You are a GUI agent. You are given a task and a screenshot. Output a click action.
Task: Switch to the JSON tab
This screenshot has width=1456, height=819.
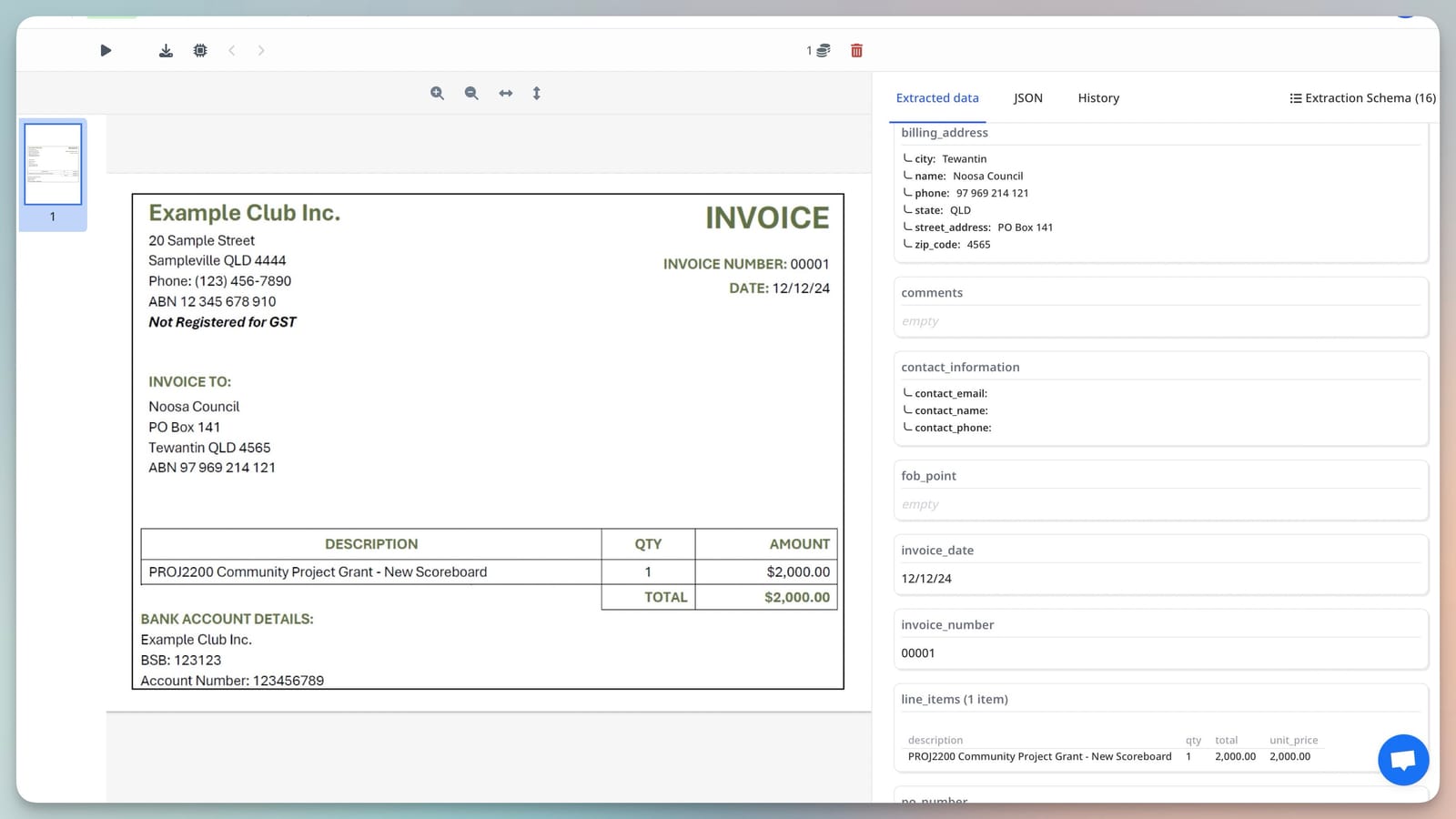tap(1027, 97)
